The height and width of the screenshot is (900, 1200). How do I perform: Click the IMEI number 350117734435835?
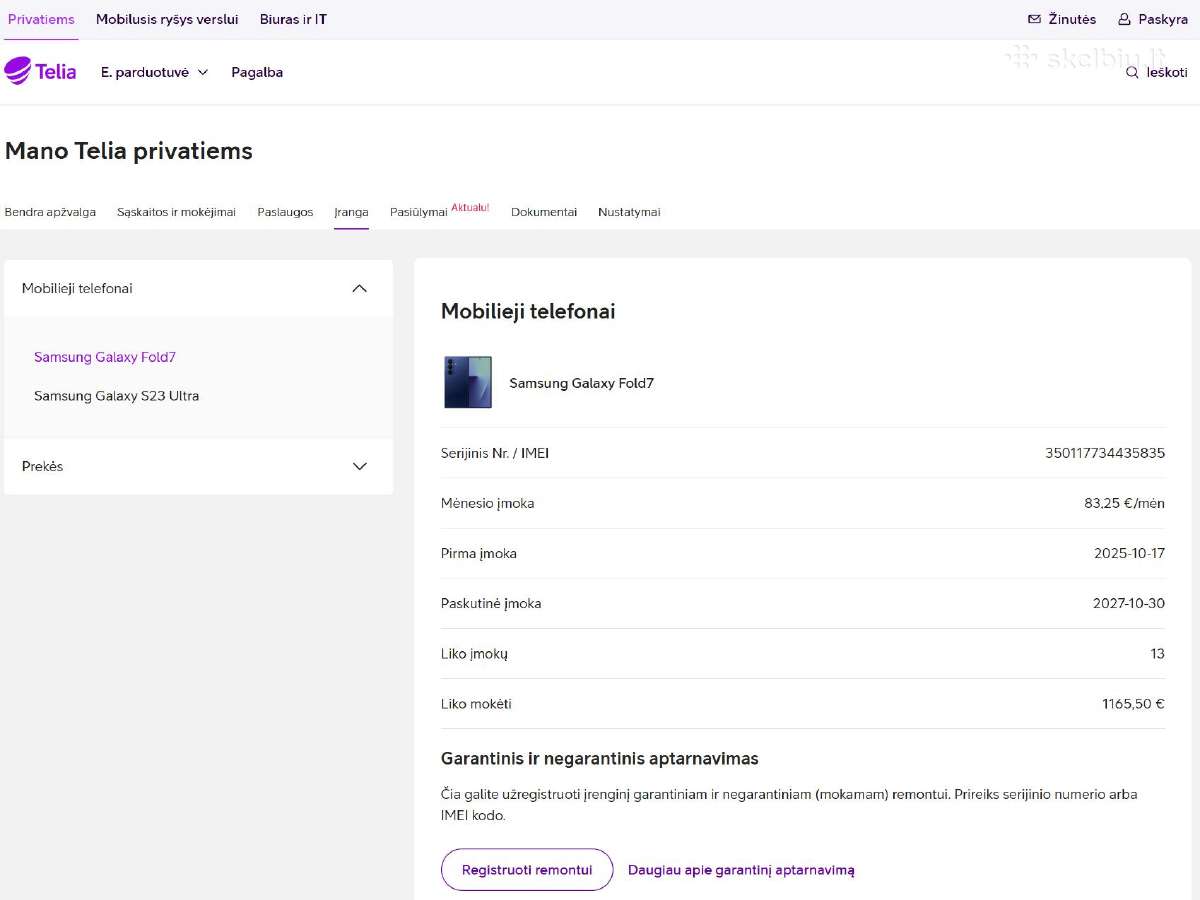click(x=1105, y=453)
